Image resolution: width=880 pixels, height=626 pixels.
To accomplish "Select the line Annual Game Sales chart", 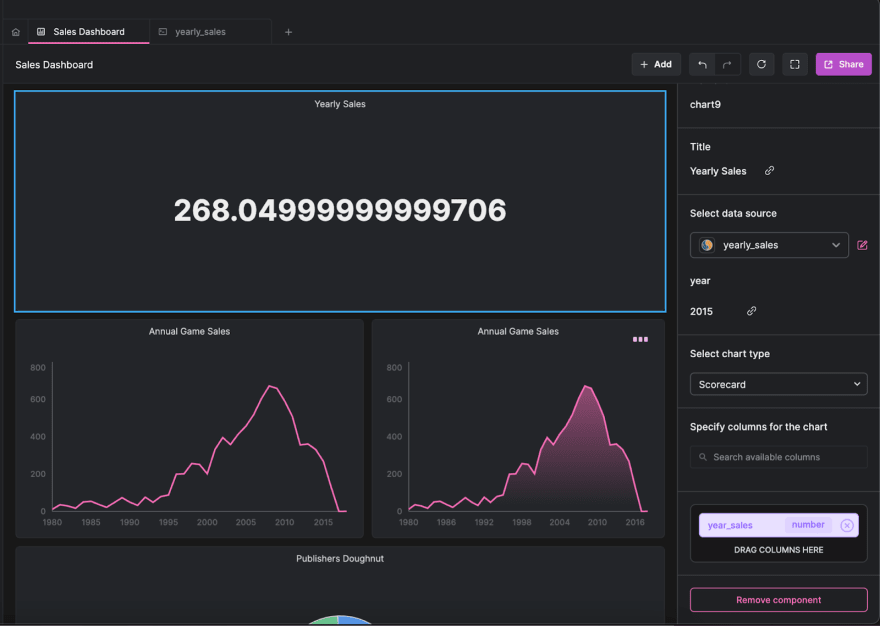I will [190, 429].
